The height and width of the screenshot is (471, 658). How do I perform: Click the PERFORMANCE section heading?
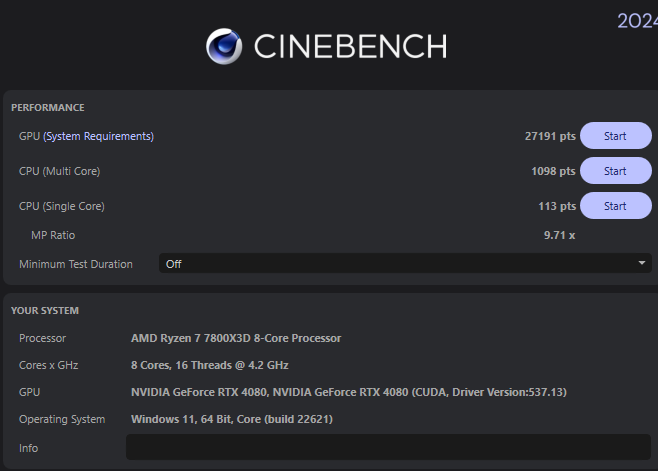click(48, 107)
